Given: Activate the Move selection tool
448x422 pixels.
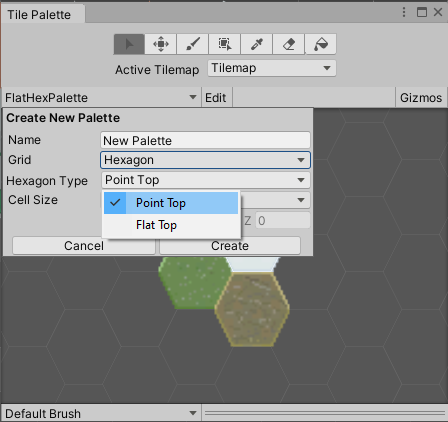Looking at the screenshot, I should pyautogui.click(x=161, y=44).
